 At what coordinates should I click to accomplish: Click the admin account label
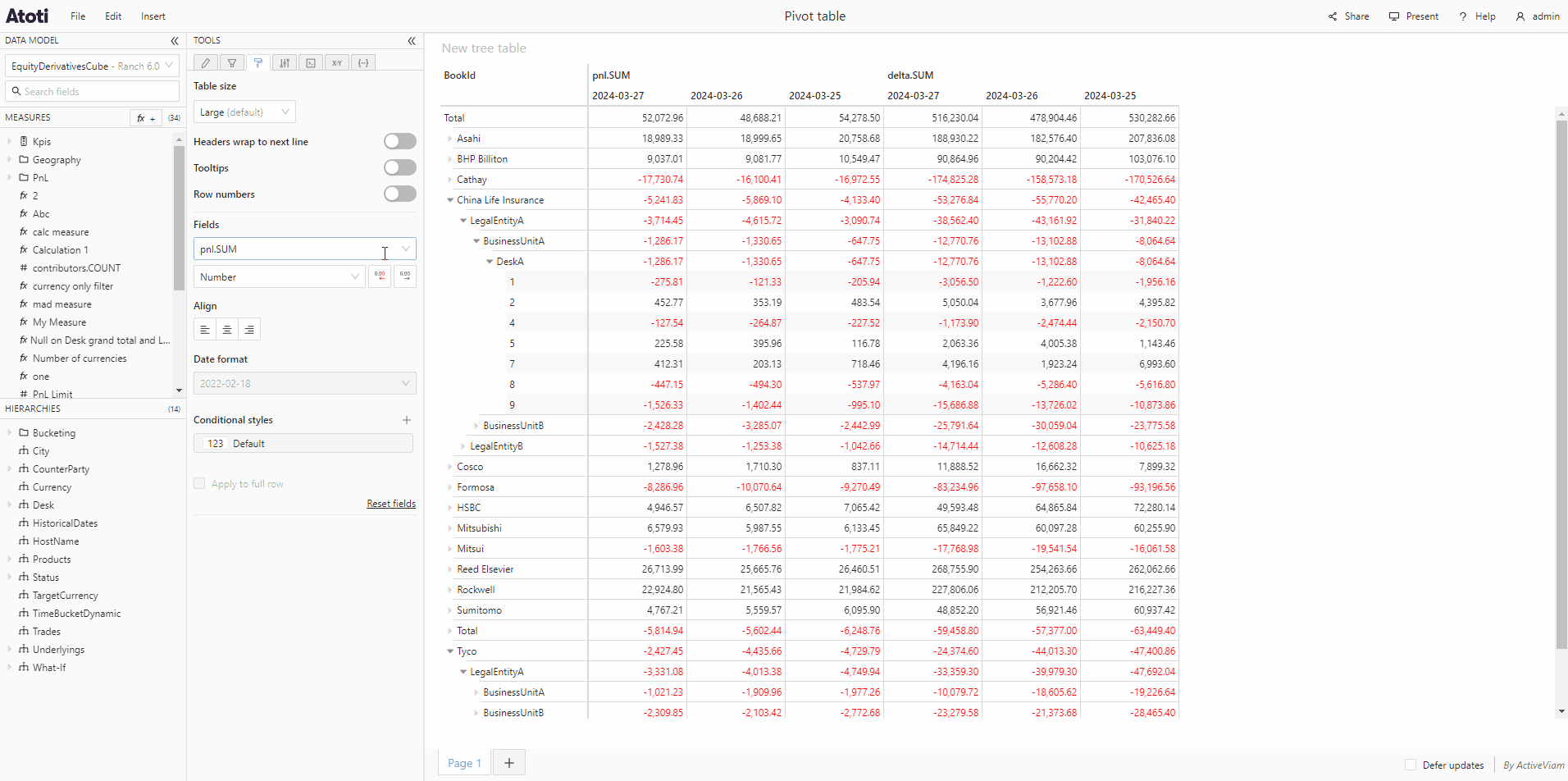coord(1546,16)
